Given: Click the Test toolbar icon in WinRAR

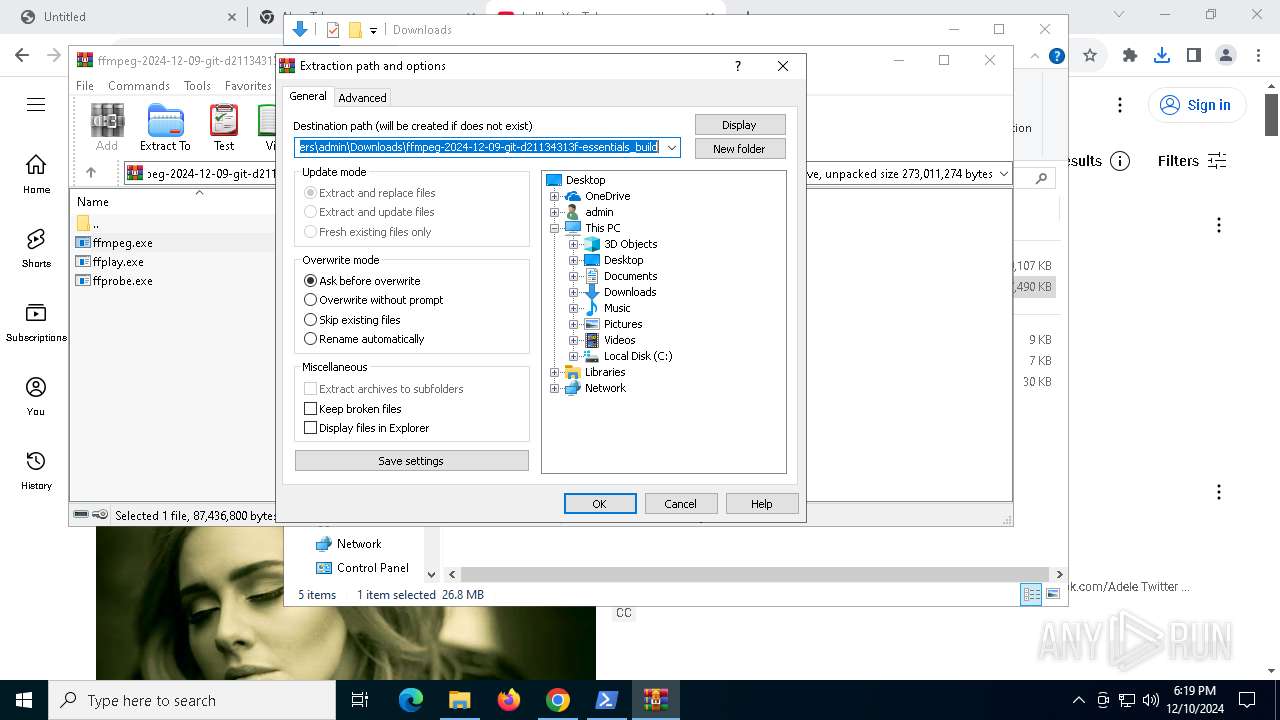Looking at the screenshot, I should (x=224, y=128).
